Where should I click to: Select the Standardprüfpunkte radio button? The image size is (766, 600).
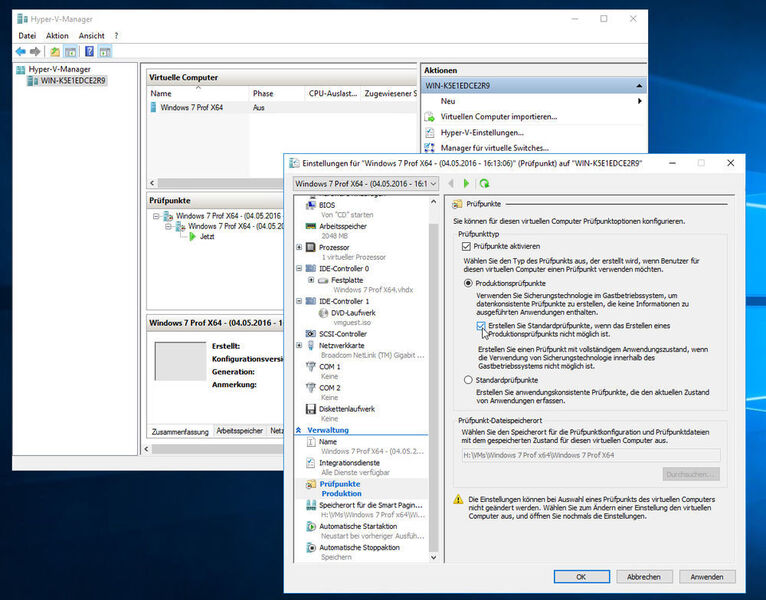(x=468, y=380)
